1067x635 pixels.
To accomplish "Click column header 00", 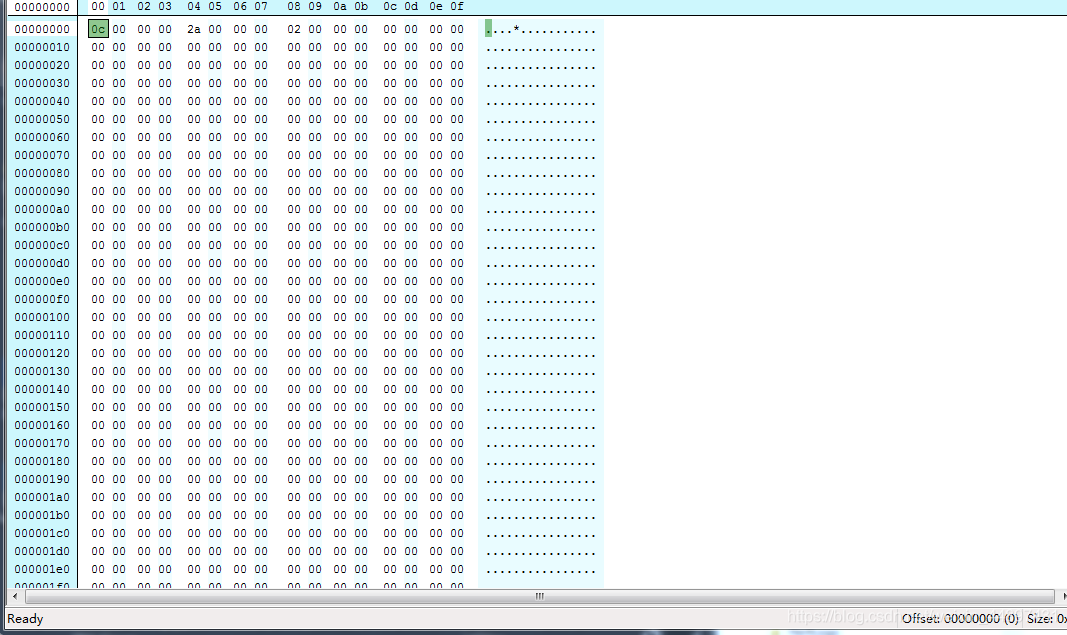I will [98, 6].
